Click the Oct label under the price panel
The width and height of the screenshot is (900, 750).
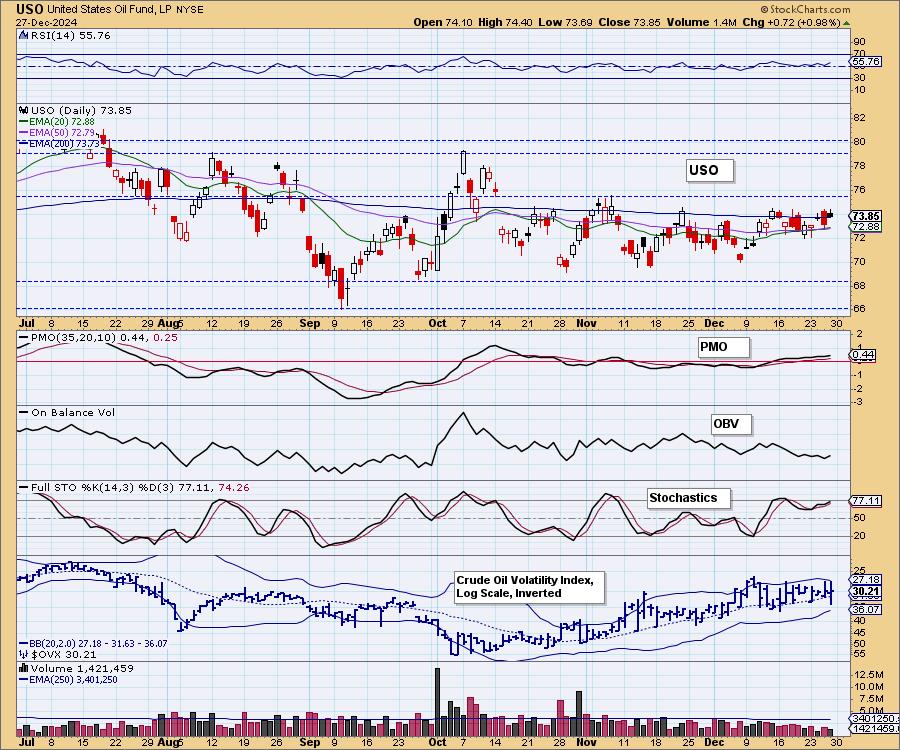tap(437, 323)
